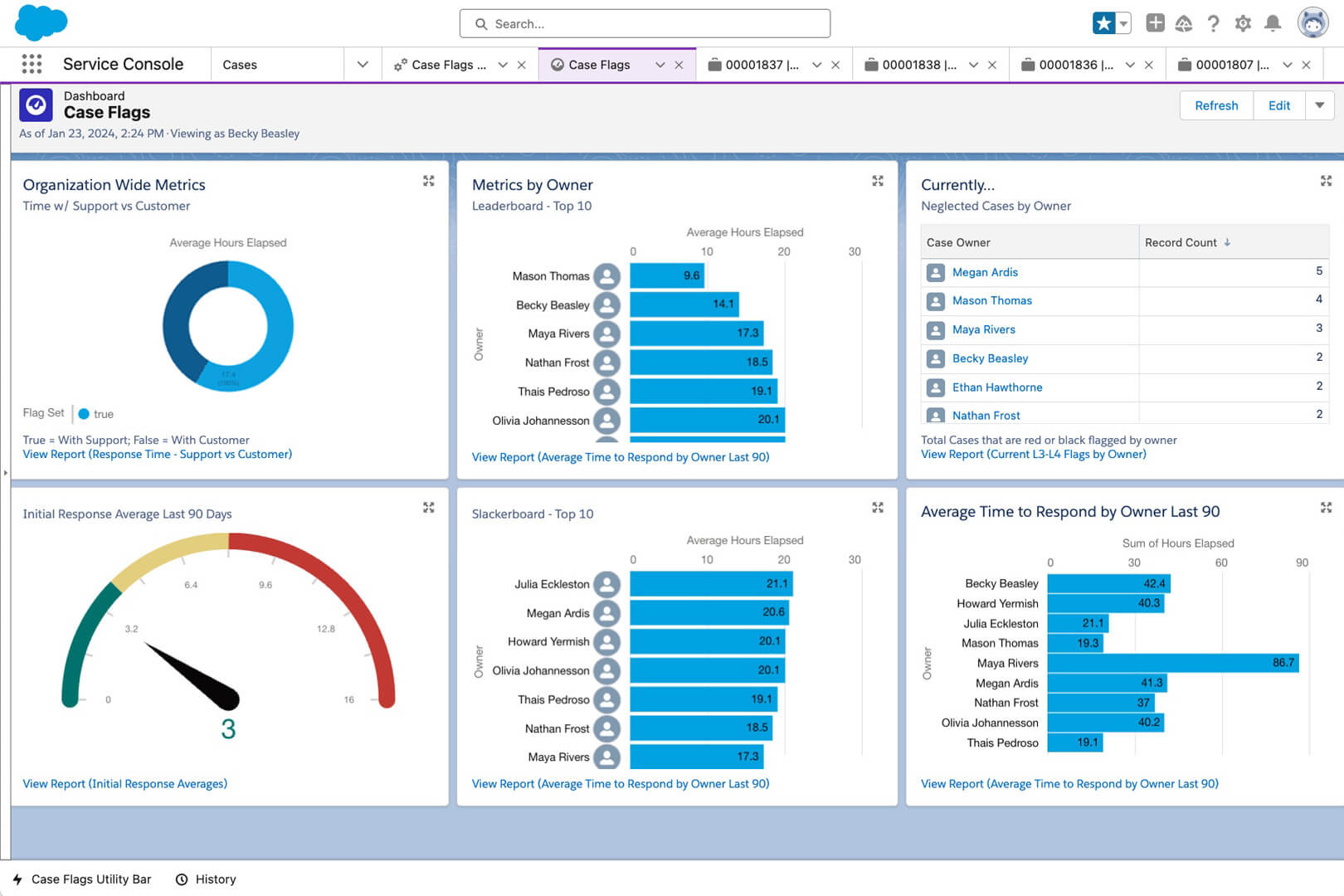The height and width of the screenshot is (896, 1344).
Task: View notifications using the bell icon
Action: click(x=1272, y=23)
